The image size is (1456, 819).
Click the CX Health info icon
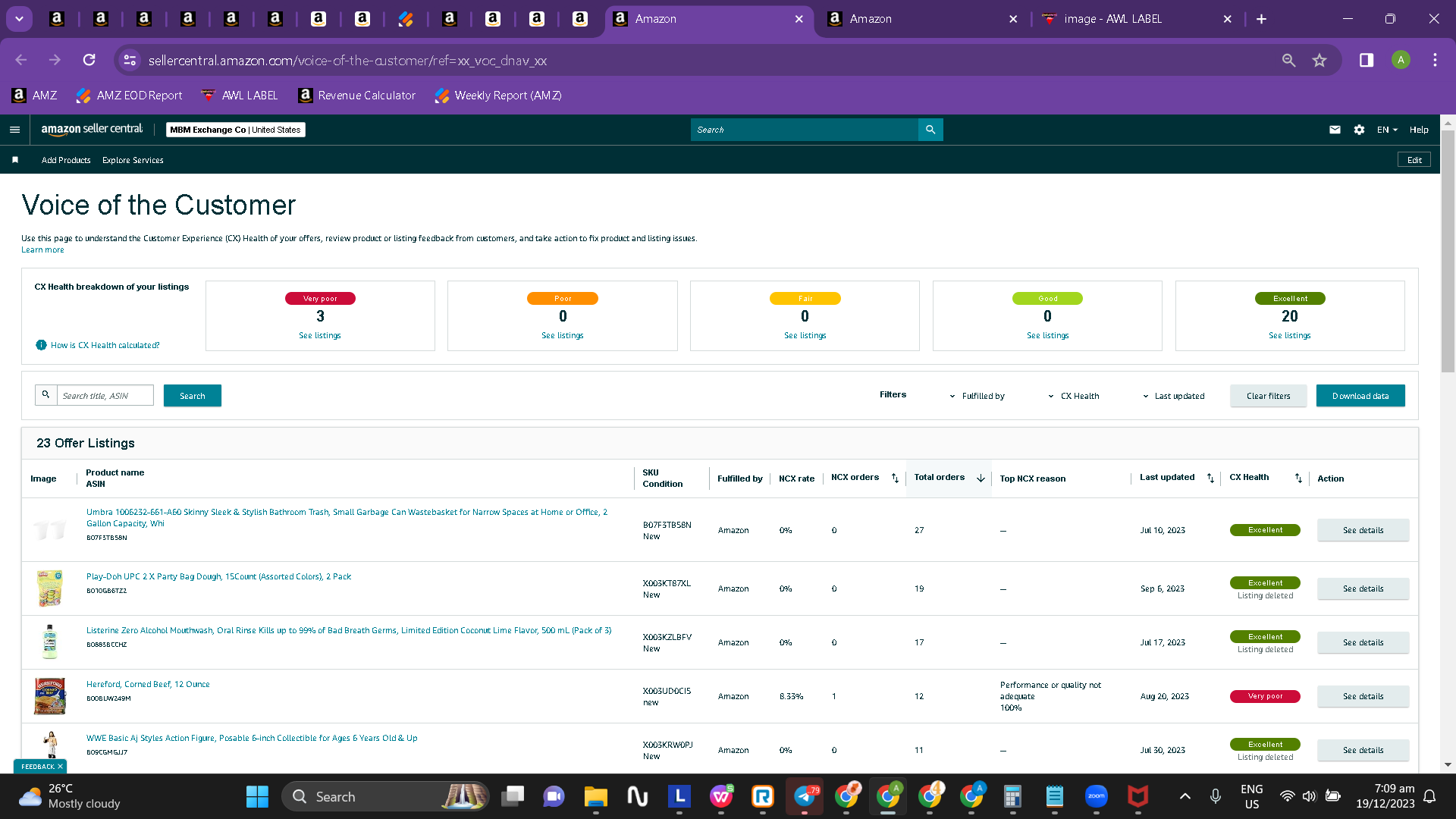[41, 345]
